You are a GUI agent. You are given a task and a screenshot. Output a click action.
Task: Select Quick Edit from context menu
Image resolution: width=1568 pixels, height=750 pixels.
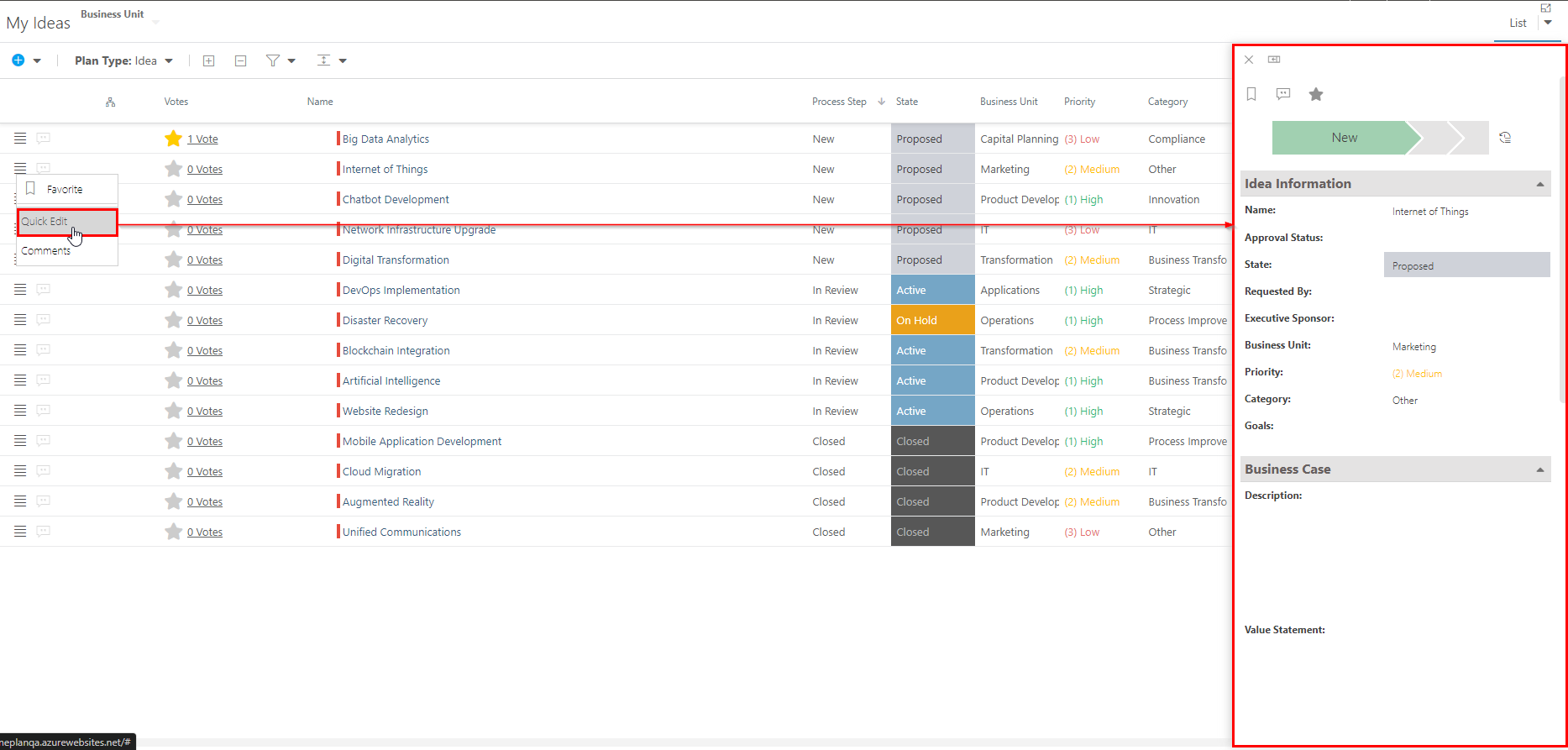tap(67, 222)
